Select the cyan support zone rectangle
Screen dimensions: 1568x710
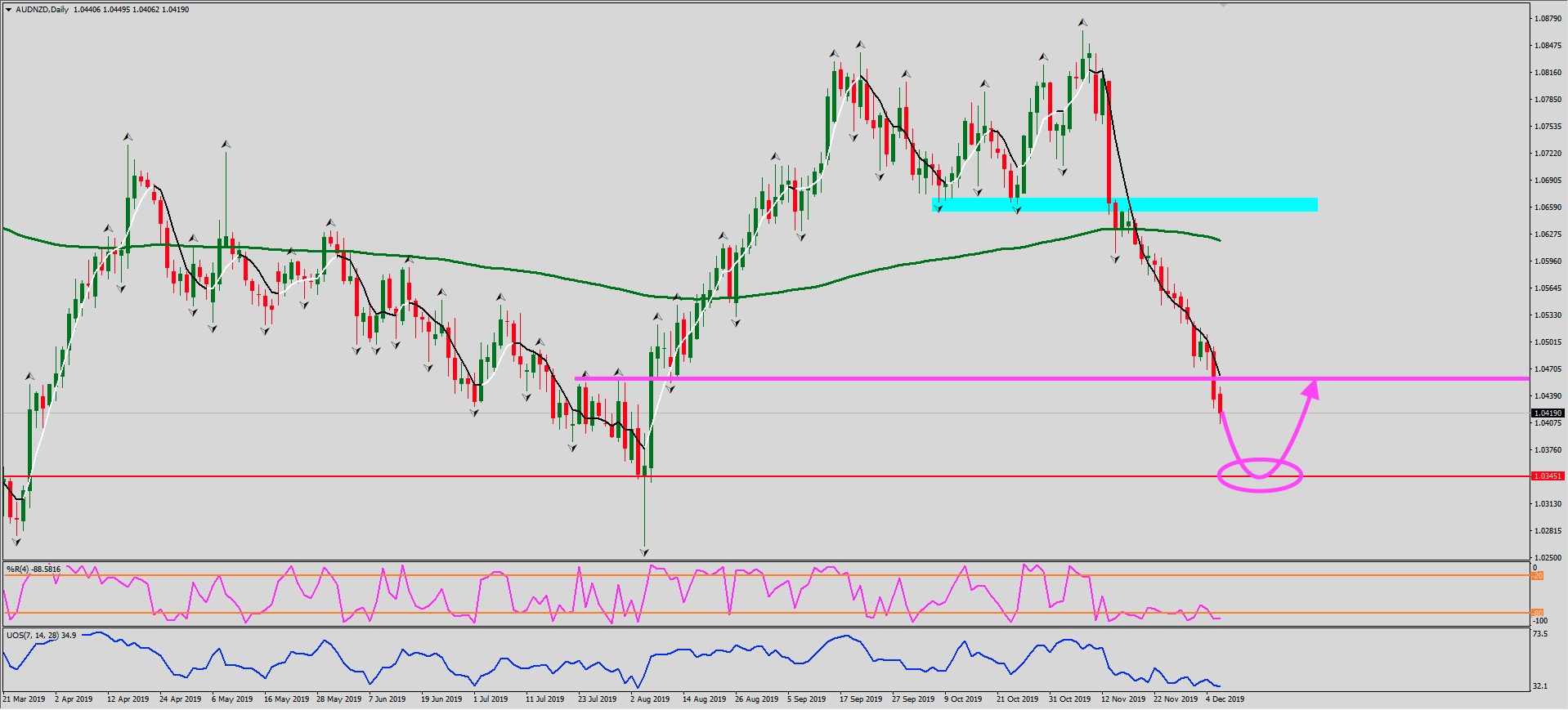tap(1125, 204)
